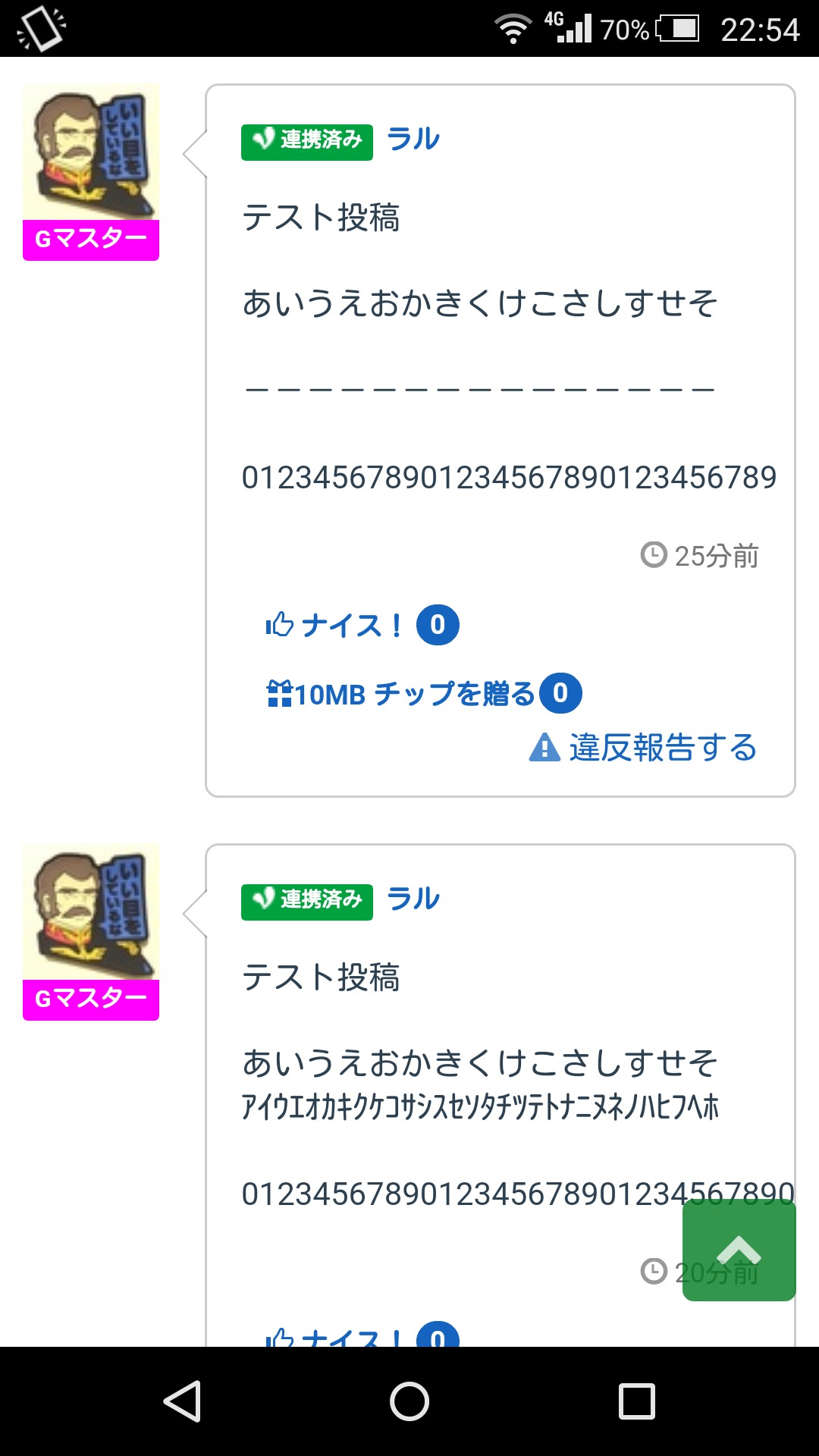
Task: Tap 違反報告する report violation link
Action: click(x=663, y=748)
